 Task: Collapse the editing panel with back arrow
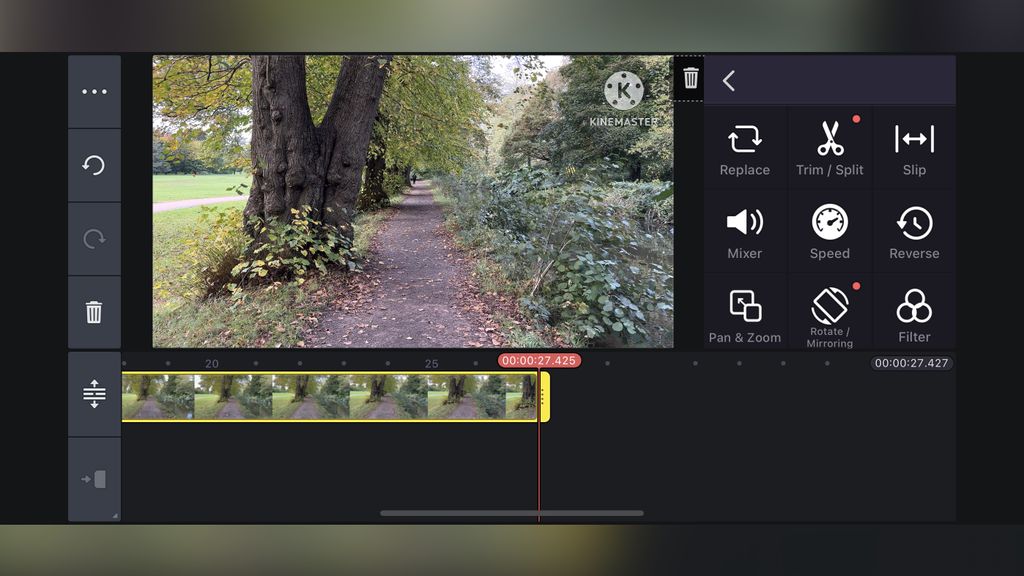coord(729,80)
